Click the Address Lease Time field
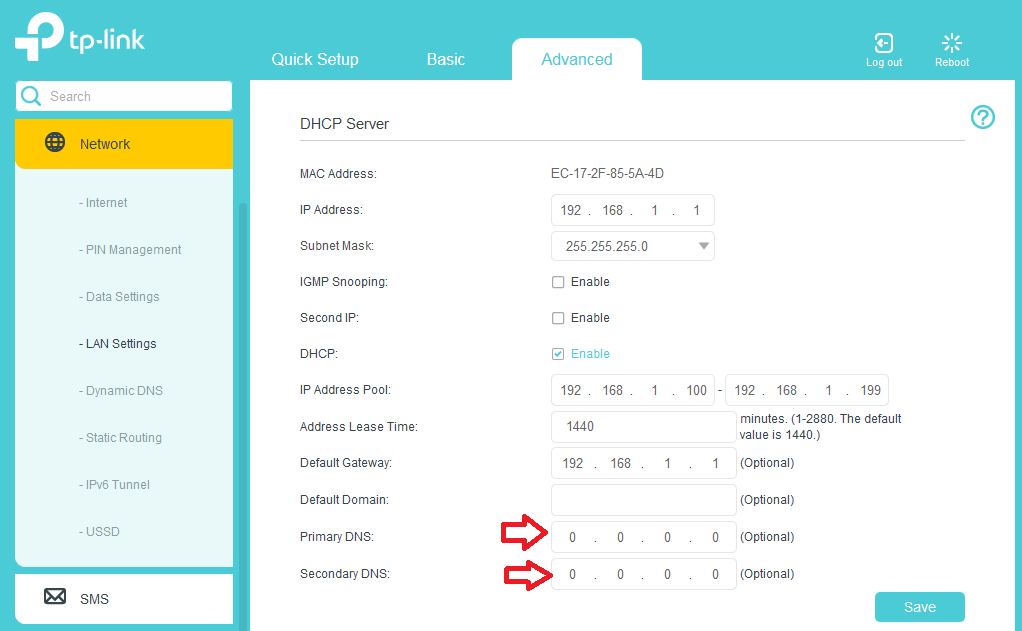The image size is (1022, 631). pyautogui.click(x=642, y=427)
